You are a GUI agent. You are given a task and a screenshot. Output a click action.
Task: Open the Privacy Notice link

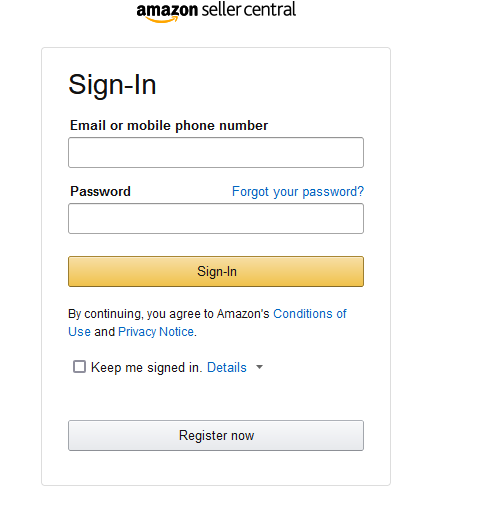(x=156, y=332)
